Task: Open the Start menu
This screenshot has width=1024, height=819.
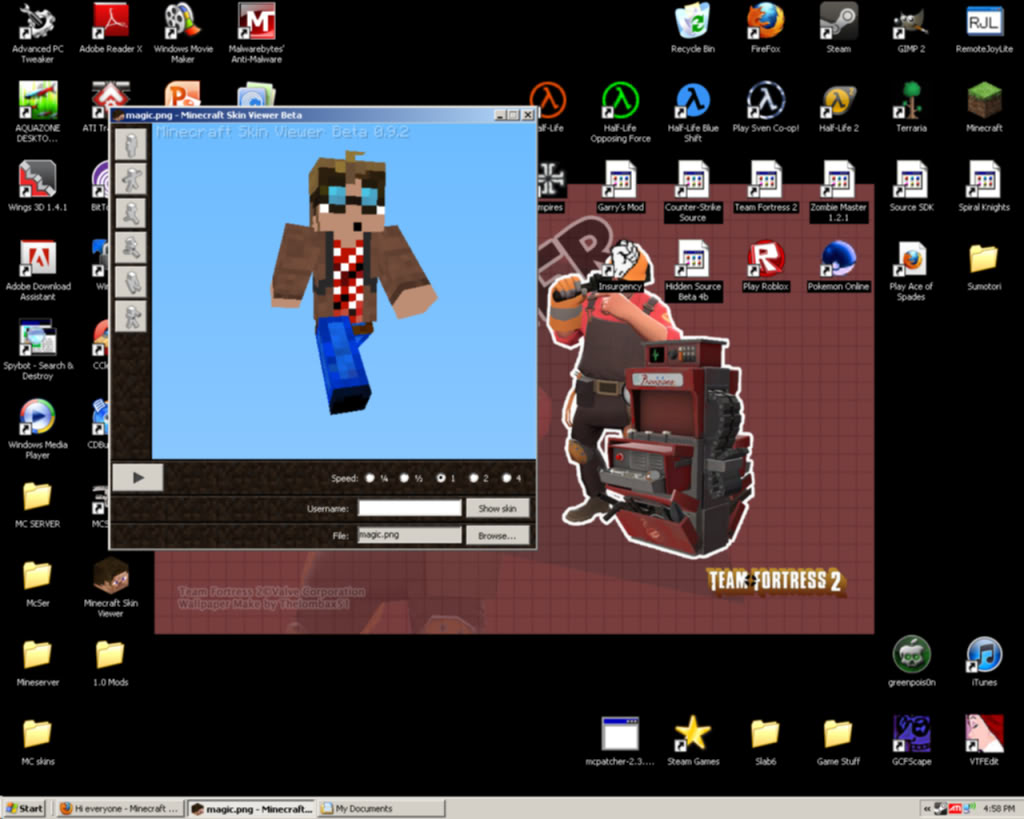Action: [25, 809]
